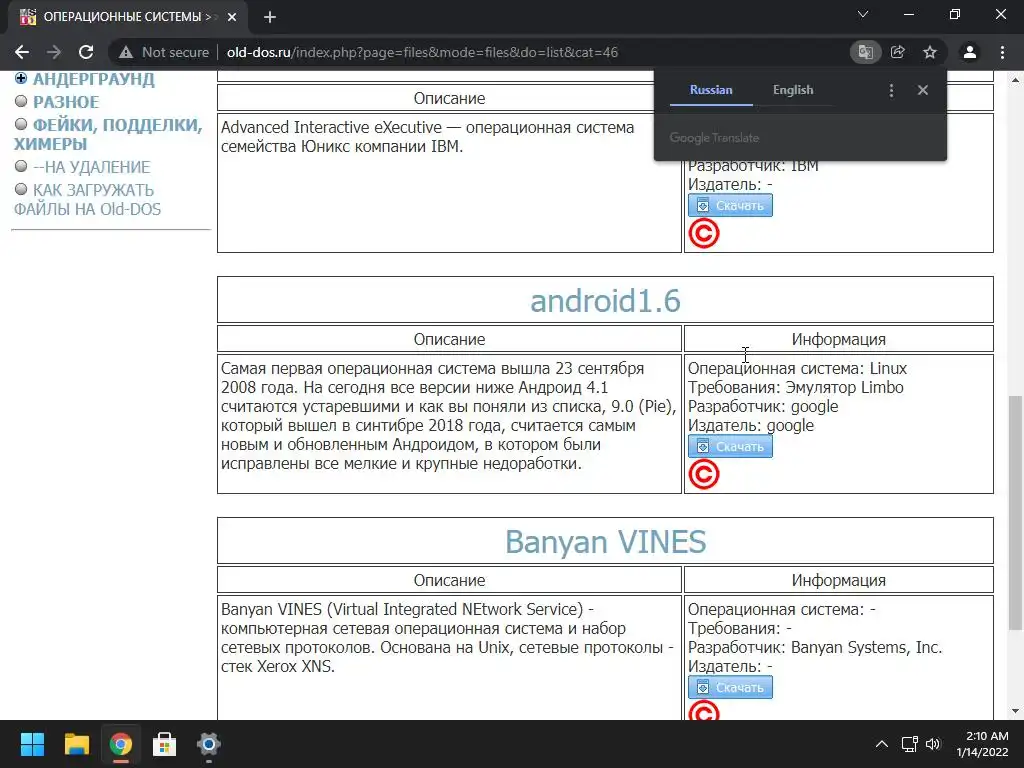1024x768 pixels.
Task: Open the android1.6 title link
Action: 605,301
